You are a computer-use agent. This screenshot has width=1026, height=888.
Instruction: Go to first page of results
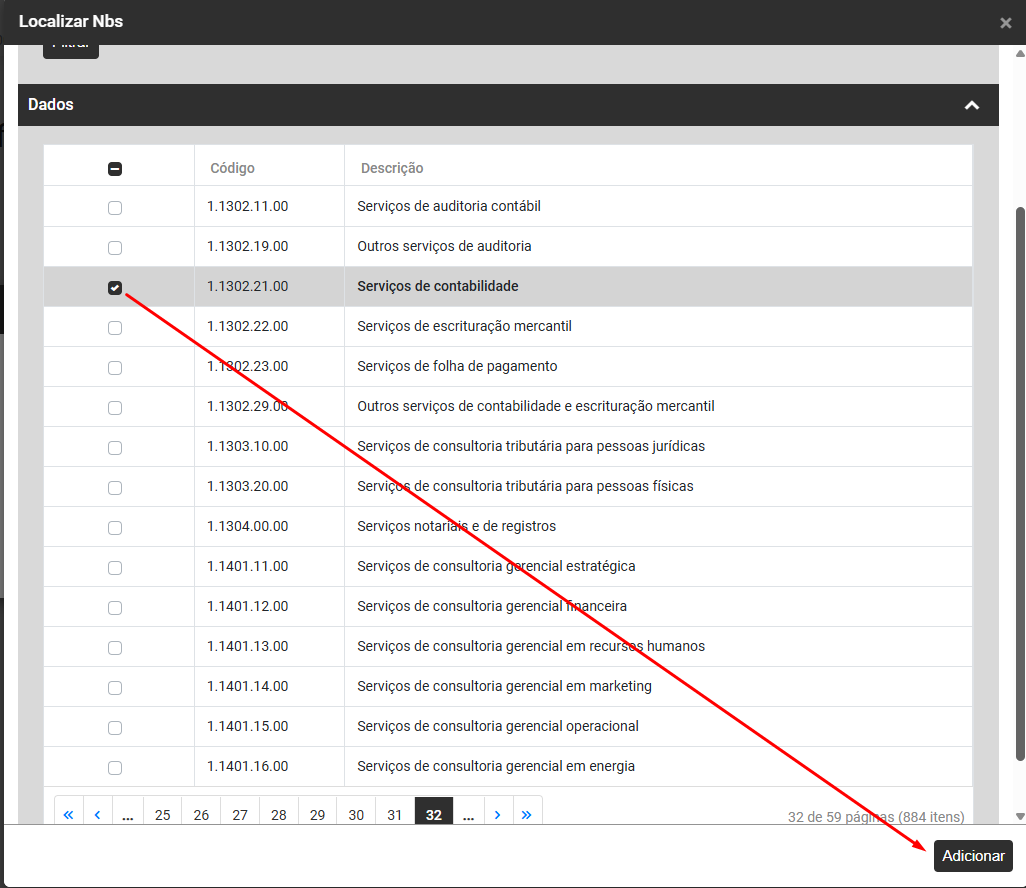(x=68, y=815)
